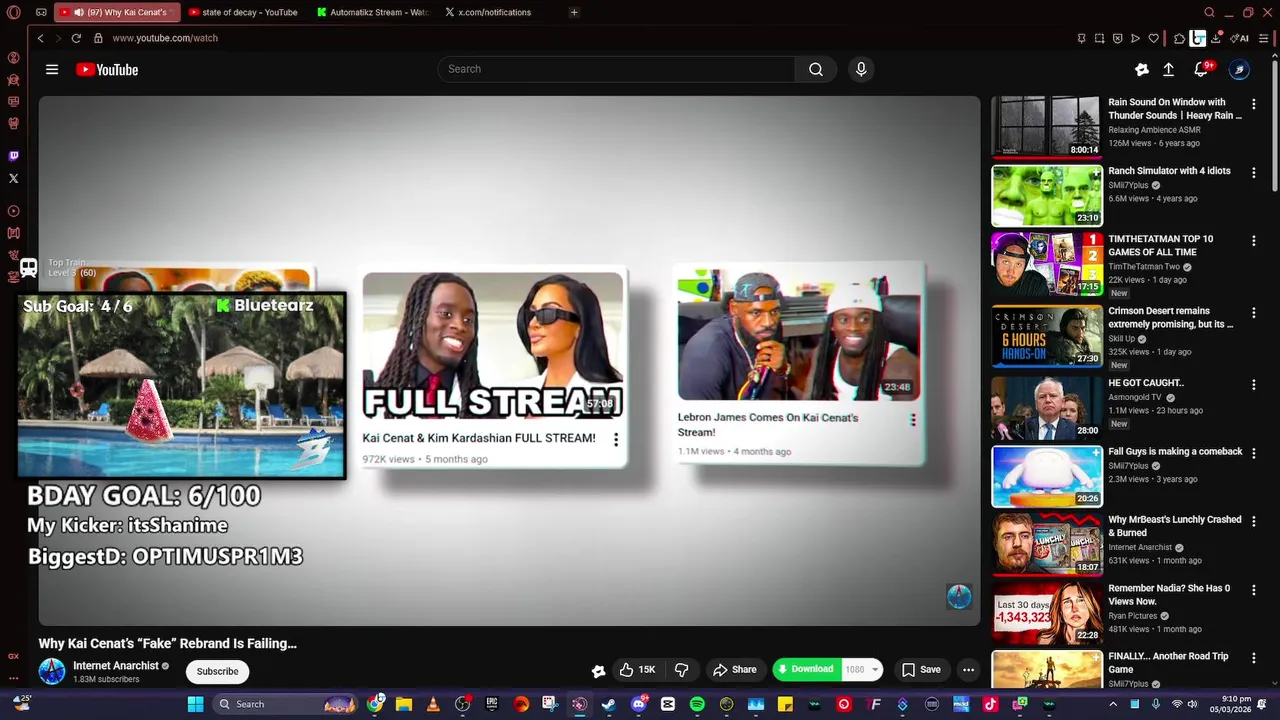Switch to the x.com/notifications tab
1280x720 pixels.
point(495,12)
